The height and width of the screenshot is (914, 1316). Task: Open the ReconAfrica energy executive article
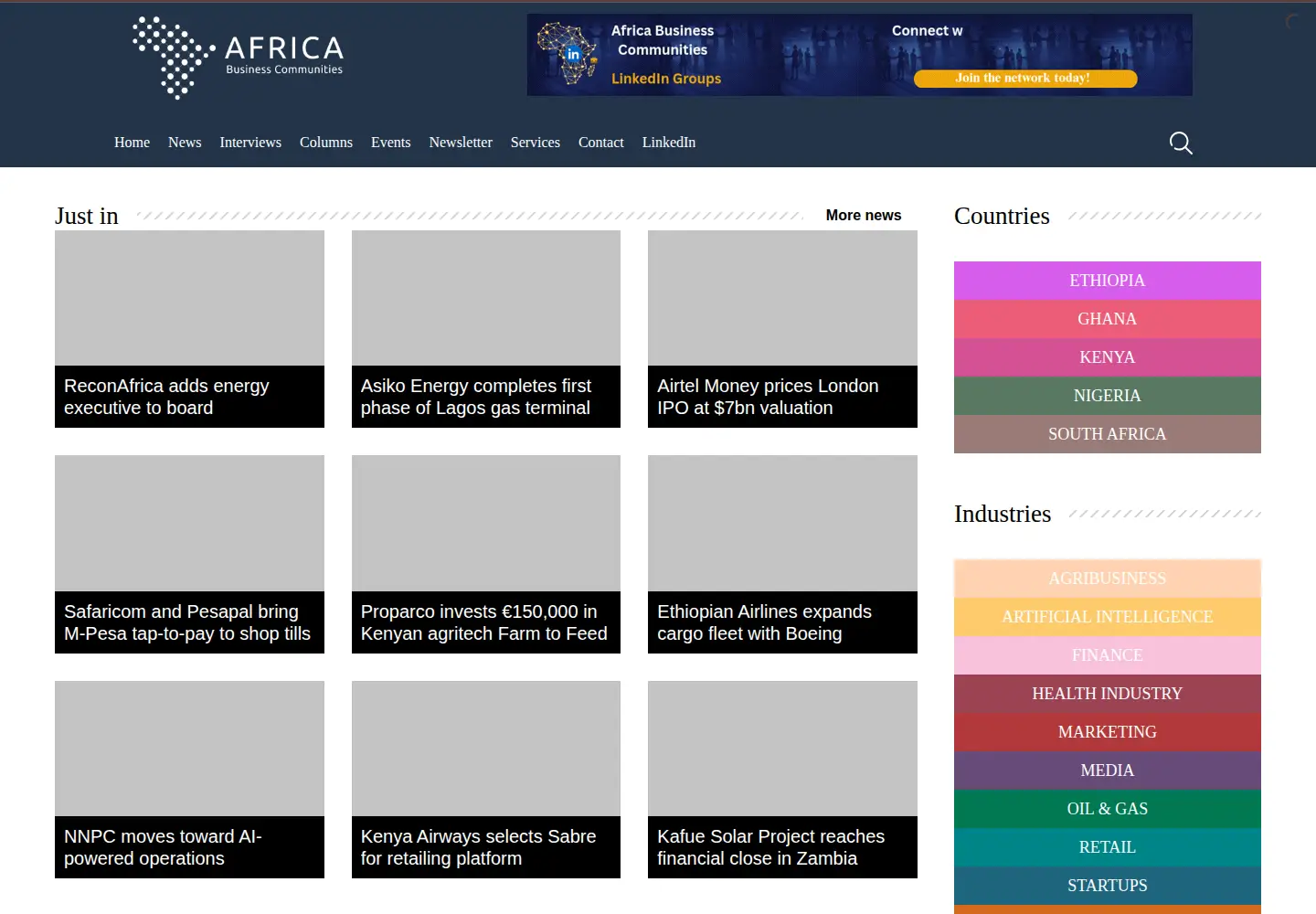pyautogui.click(x=189, y=397)
